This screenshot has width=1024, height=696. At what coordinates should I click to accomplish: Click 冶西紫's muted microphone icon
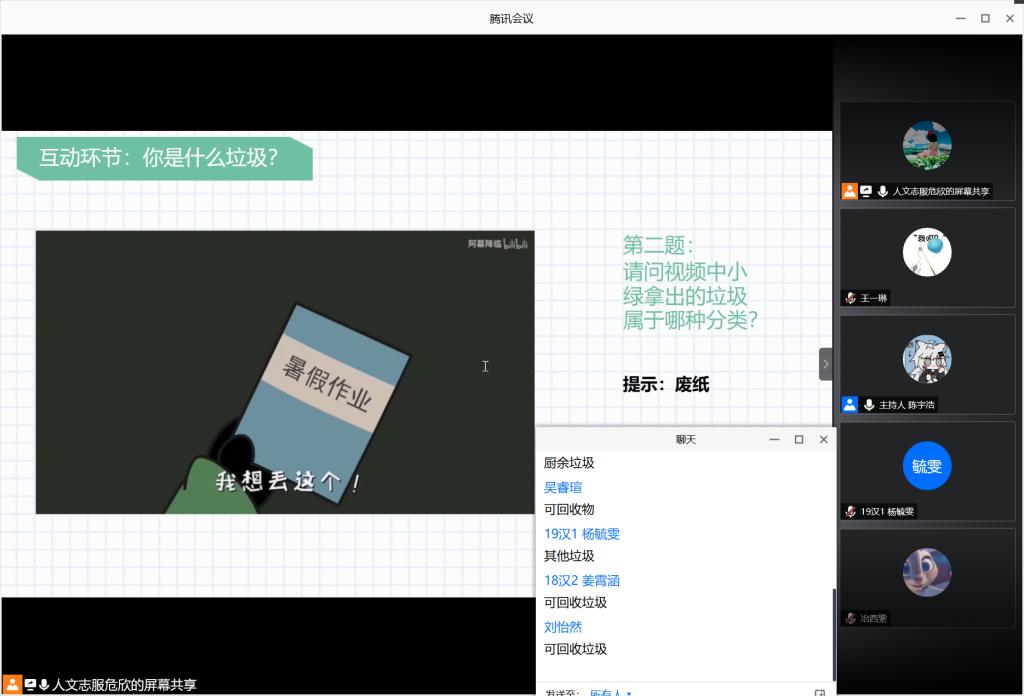(x=850, y=618)
